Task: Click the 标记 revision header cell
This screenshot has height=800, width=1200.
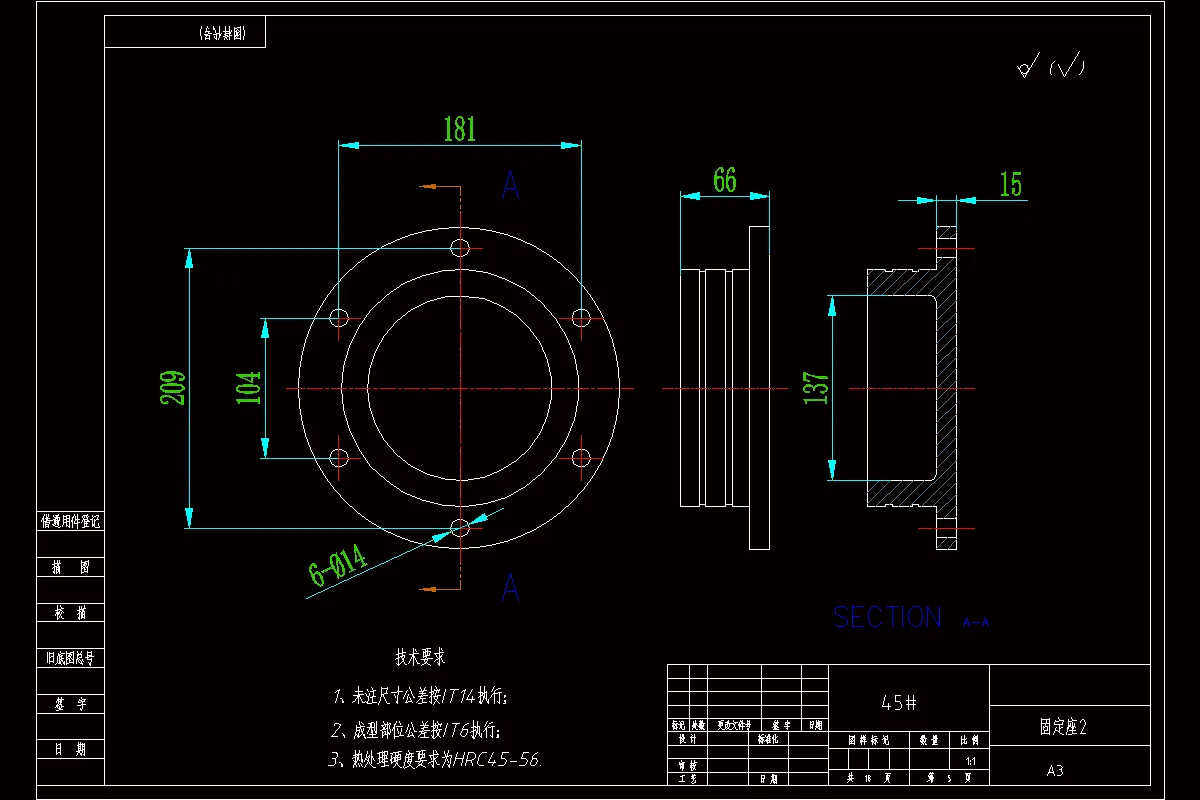Action: tap(678, 725)
